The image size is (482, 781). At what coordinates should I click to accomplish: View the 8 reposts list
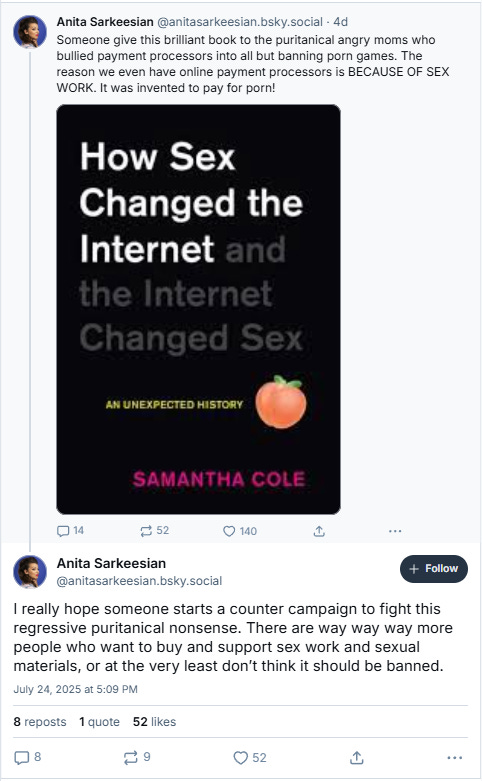(40, 722)
